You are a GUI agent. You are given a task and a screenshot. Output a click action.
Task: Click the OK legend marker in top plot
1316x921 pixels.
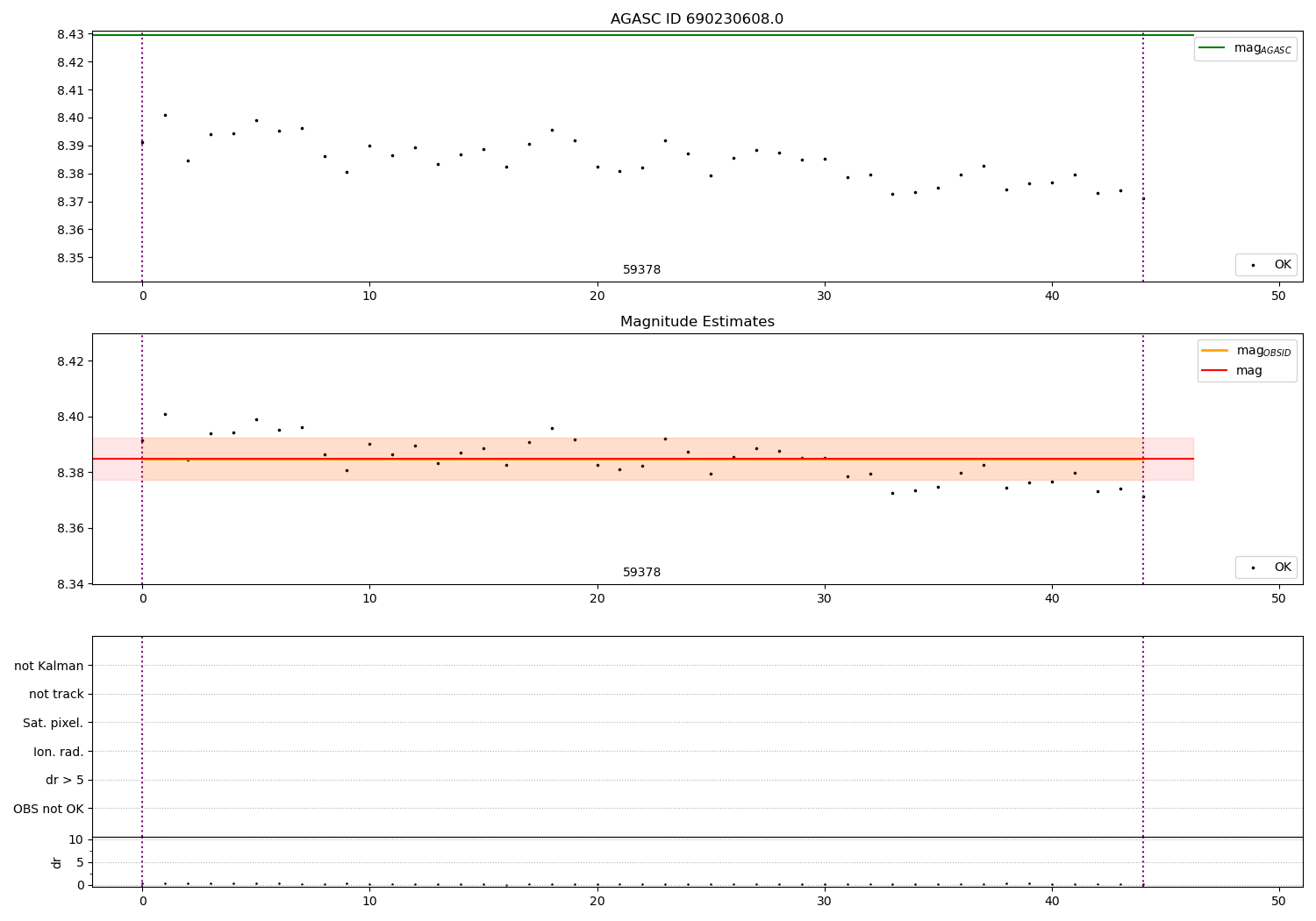click(1253, 265)
